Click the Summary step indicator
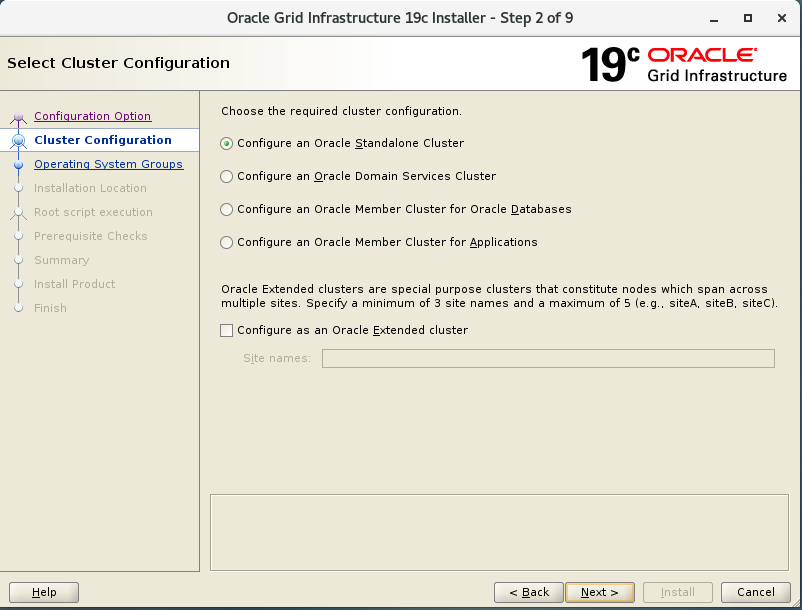This screenshot has height=610, width=802. [19, 260]
